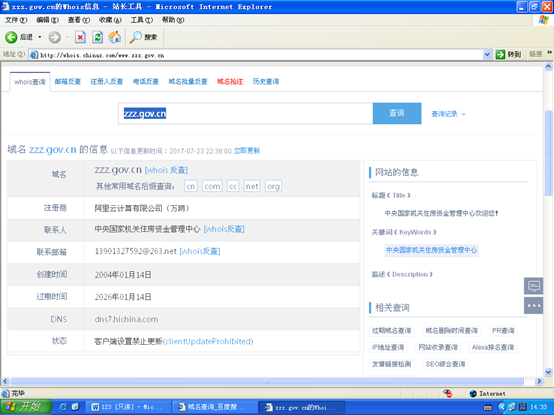Open the 工具 menu
554x415 pixels.
pos(141,20)
